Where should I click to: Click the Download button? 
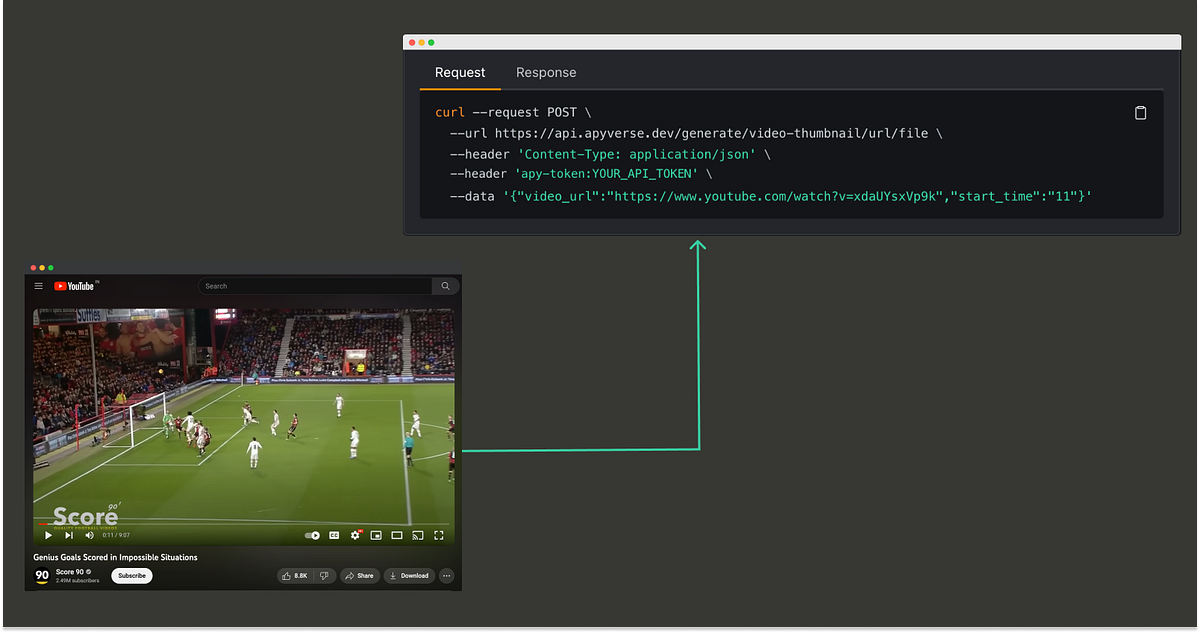pos(409,576)
